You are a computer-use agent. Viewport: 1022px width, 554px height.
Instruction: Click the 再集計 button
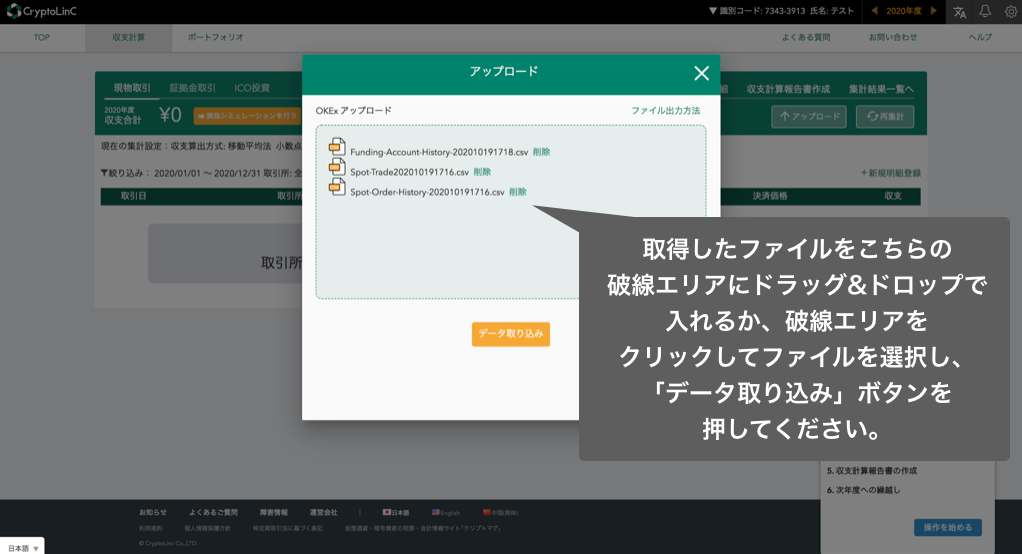point(885,117)
